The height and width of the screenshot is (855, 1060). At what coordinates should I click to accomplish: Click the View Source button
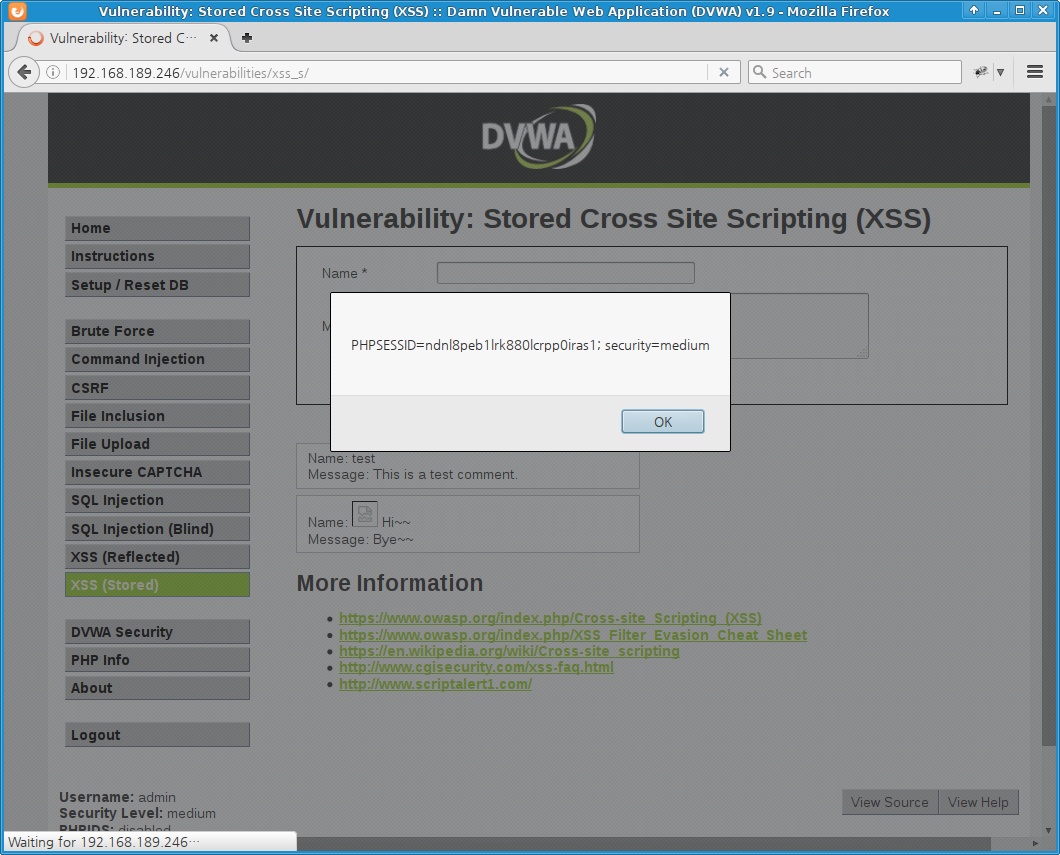tap(890, 802)
